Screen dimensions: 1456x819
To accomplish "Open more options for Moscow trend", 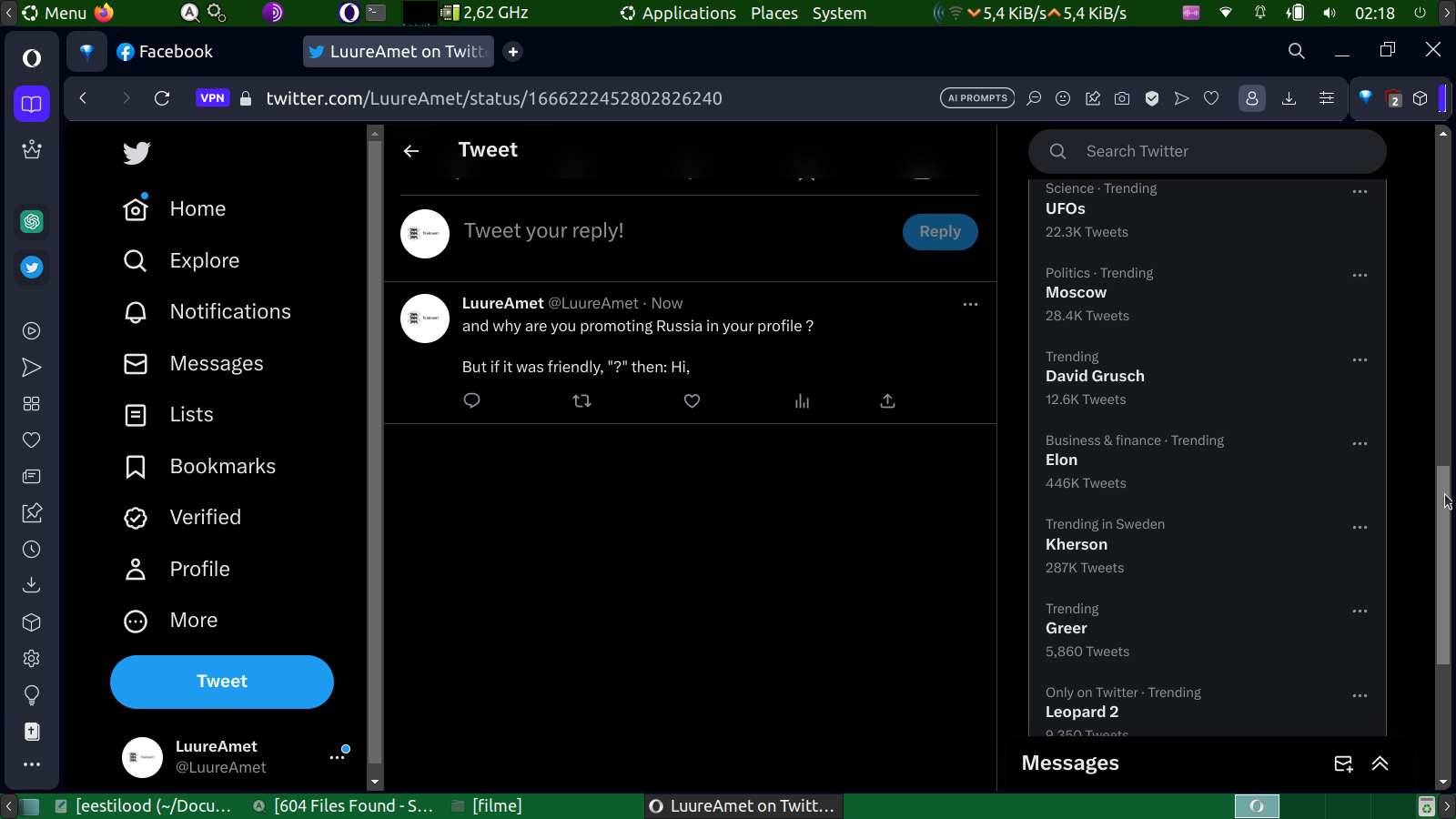I will (1360, 276).
